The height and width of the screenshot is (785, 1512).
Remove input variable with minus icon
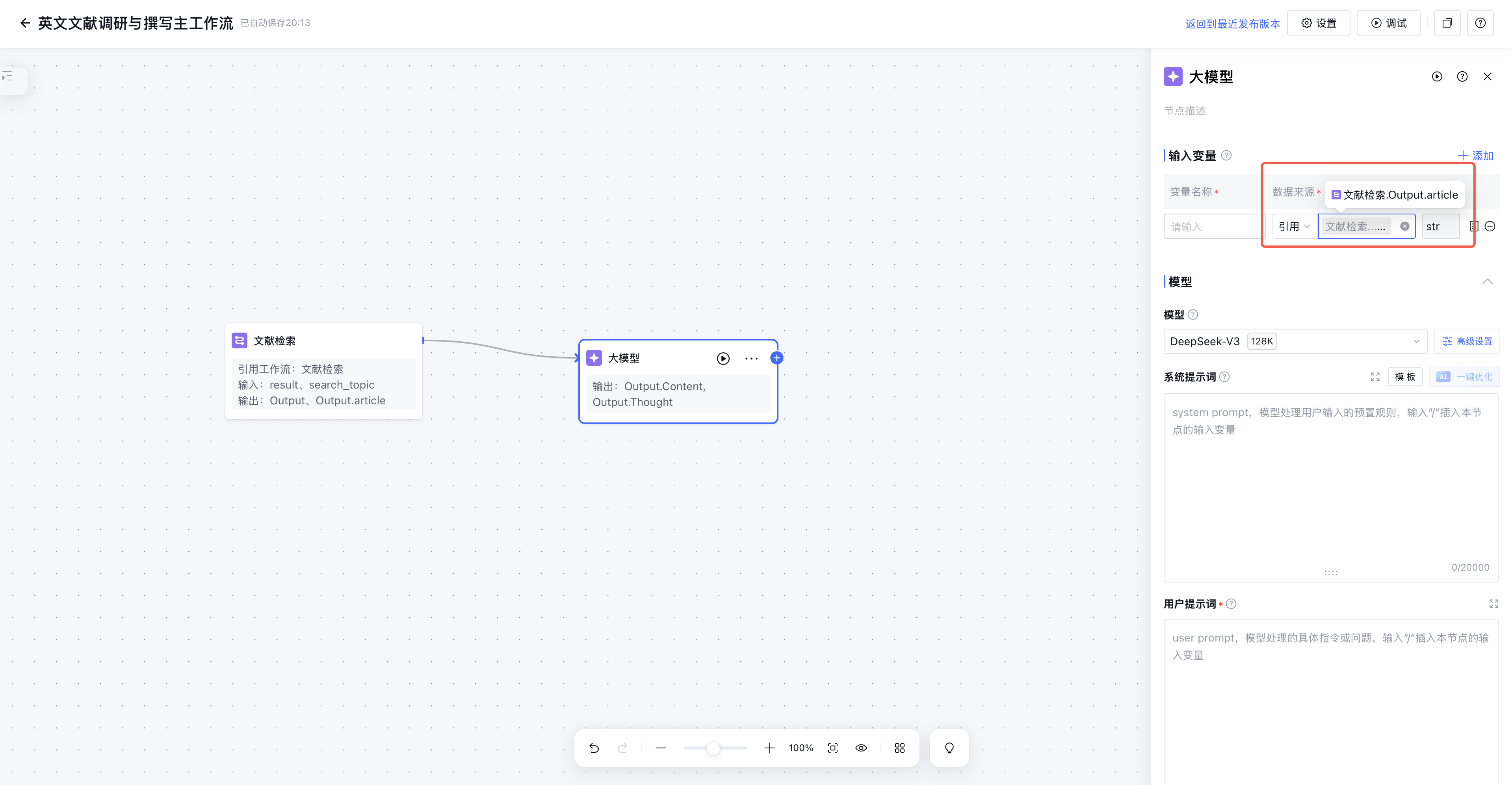pyautogui.click(x=1490, y=226)
